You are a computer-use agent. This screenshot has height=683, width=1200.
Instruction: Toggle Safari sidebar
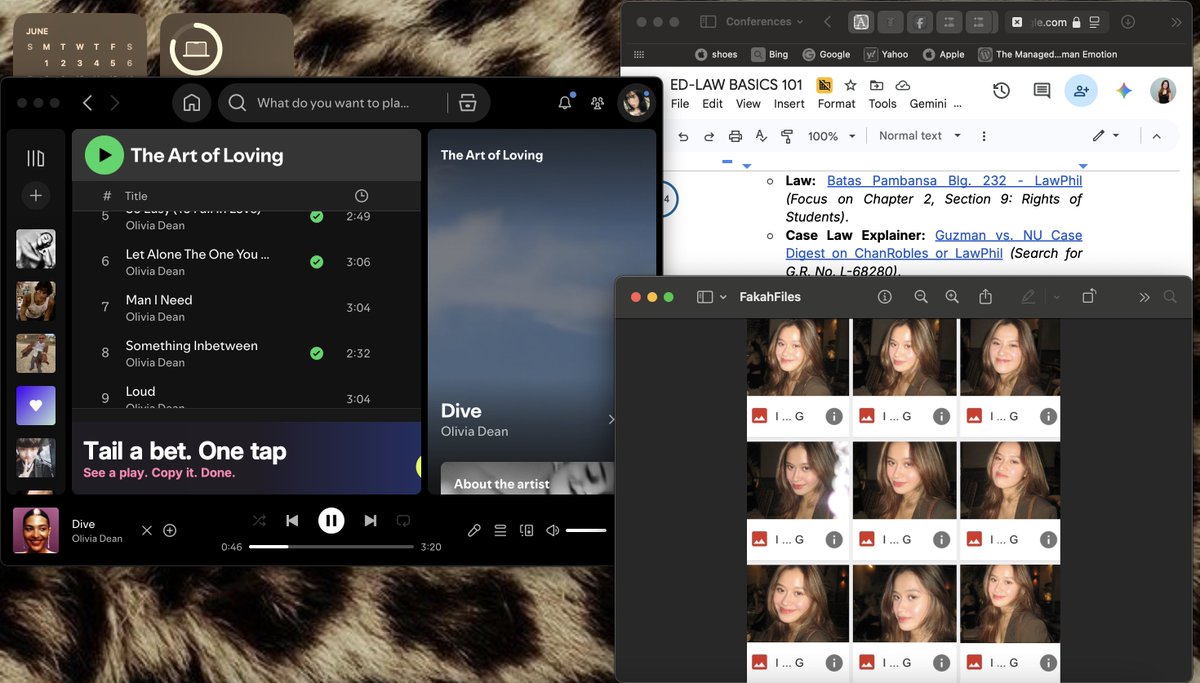tap(707, 22)
